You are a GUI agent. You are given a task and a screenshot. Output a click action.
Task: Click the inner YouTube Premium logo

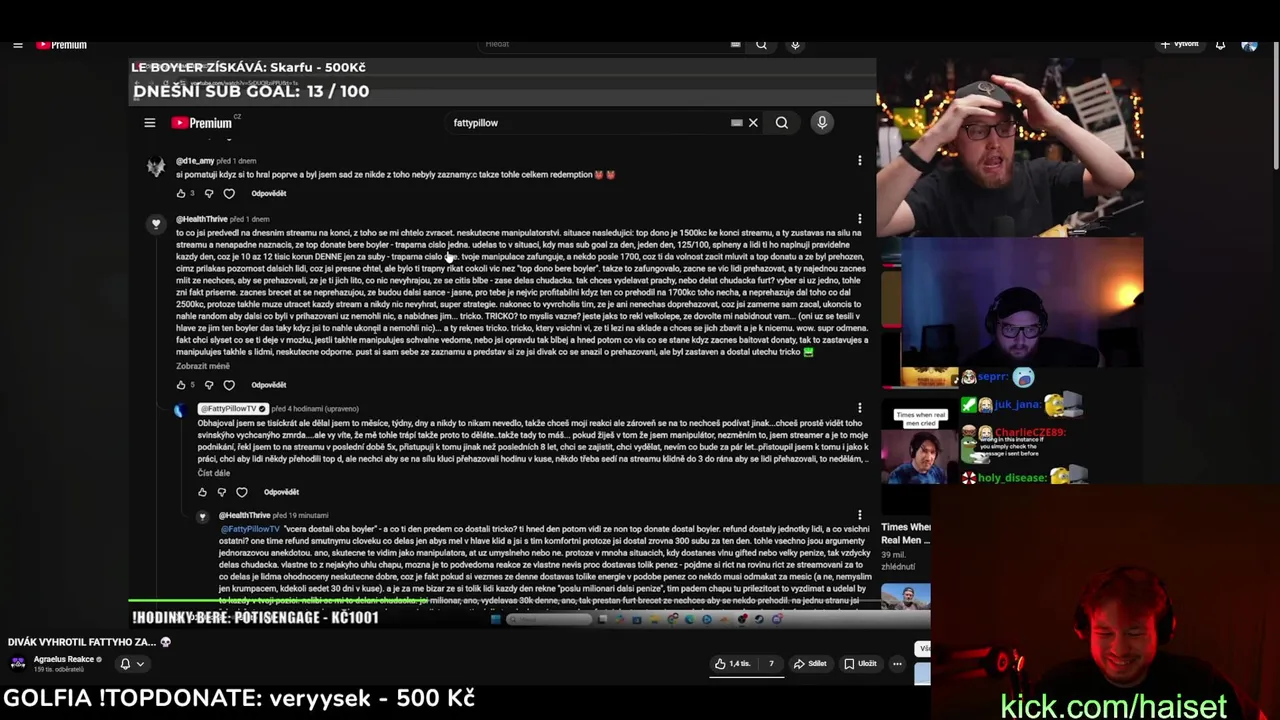pos(202,123)
